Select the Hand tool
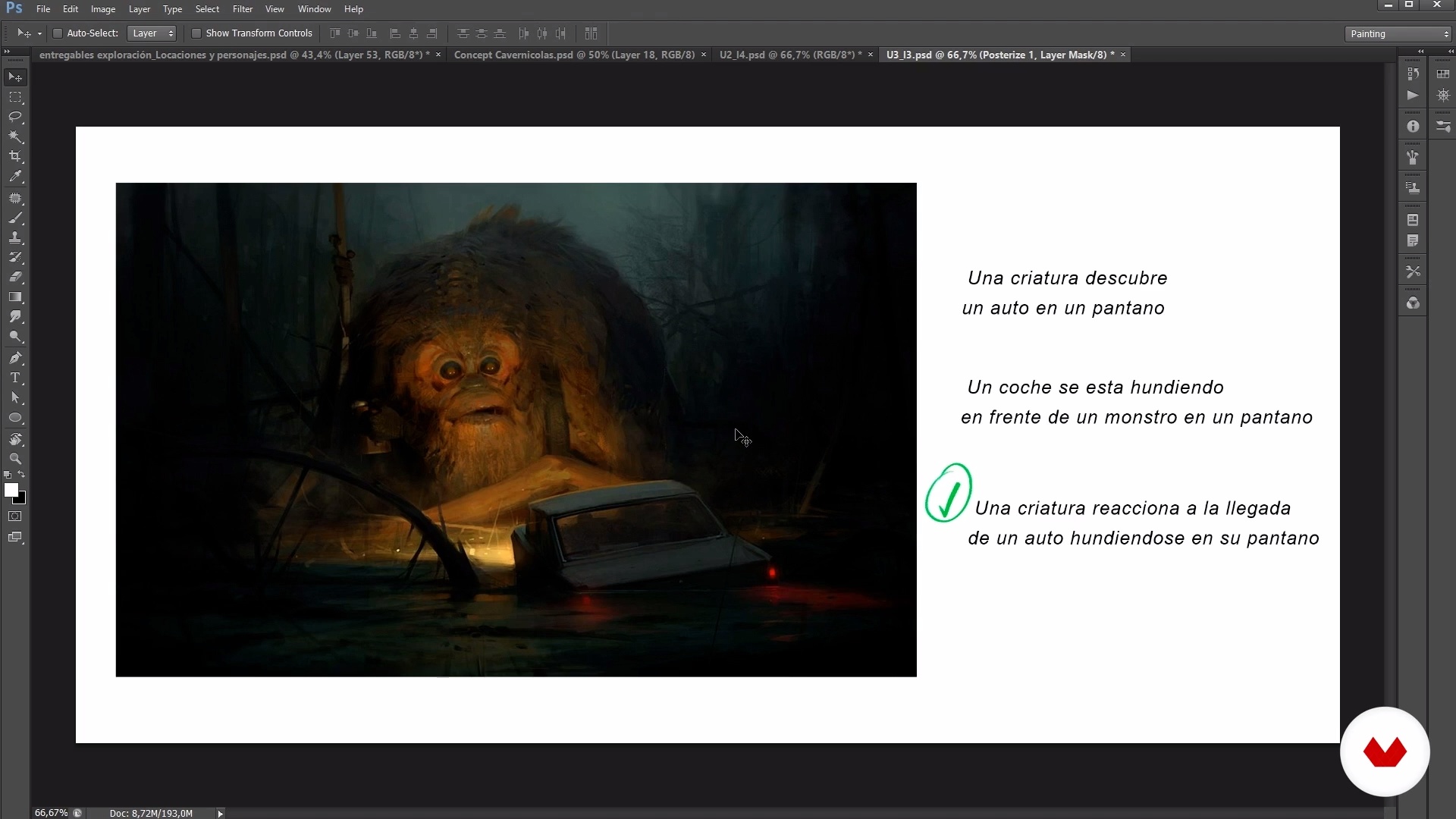 [15, 439]
